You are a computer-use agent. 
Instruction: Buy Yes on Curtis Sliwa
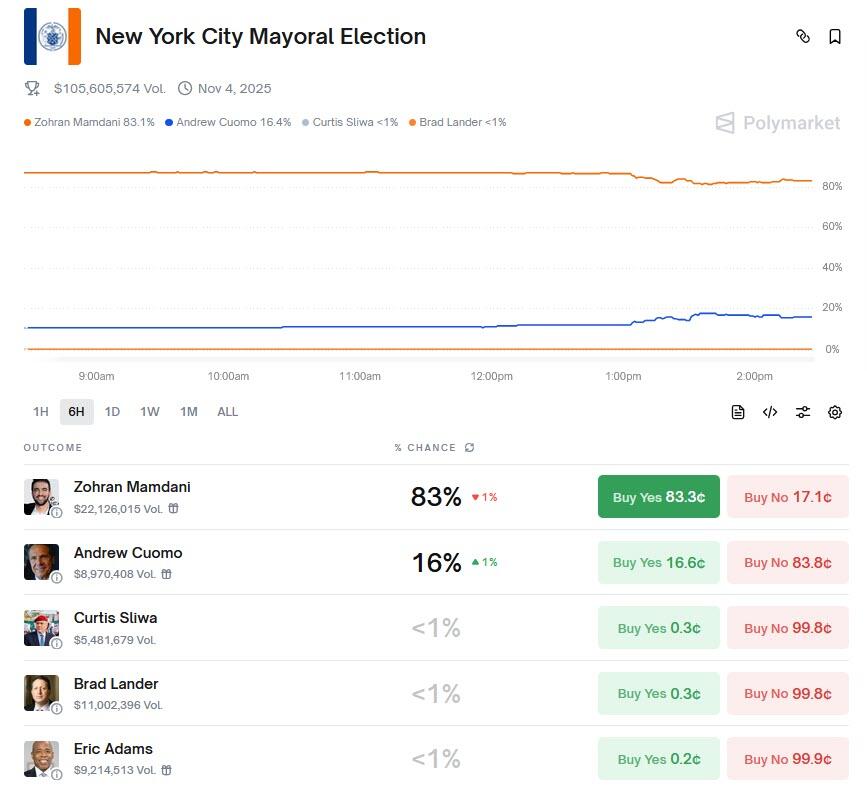pyautogui.click(x=658, y=628)
